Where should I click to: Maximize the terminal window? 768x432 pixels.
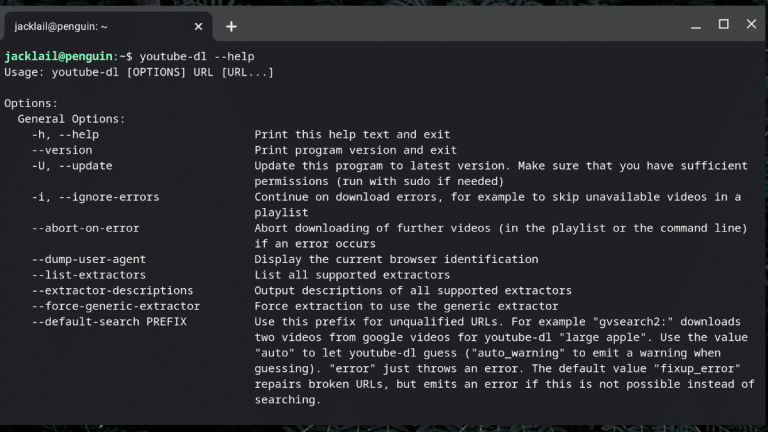pyautogui.click(x=723, y=25)
